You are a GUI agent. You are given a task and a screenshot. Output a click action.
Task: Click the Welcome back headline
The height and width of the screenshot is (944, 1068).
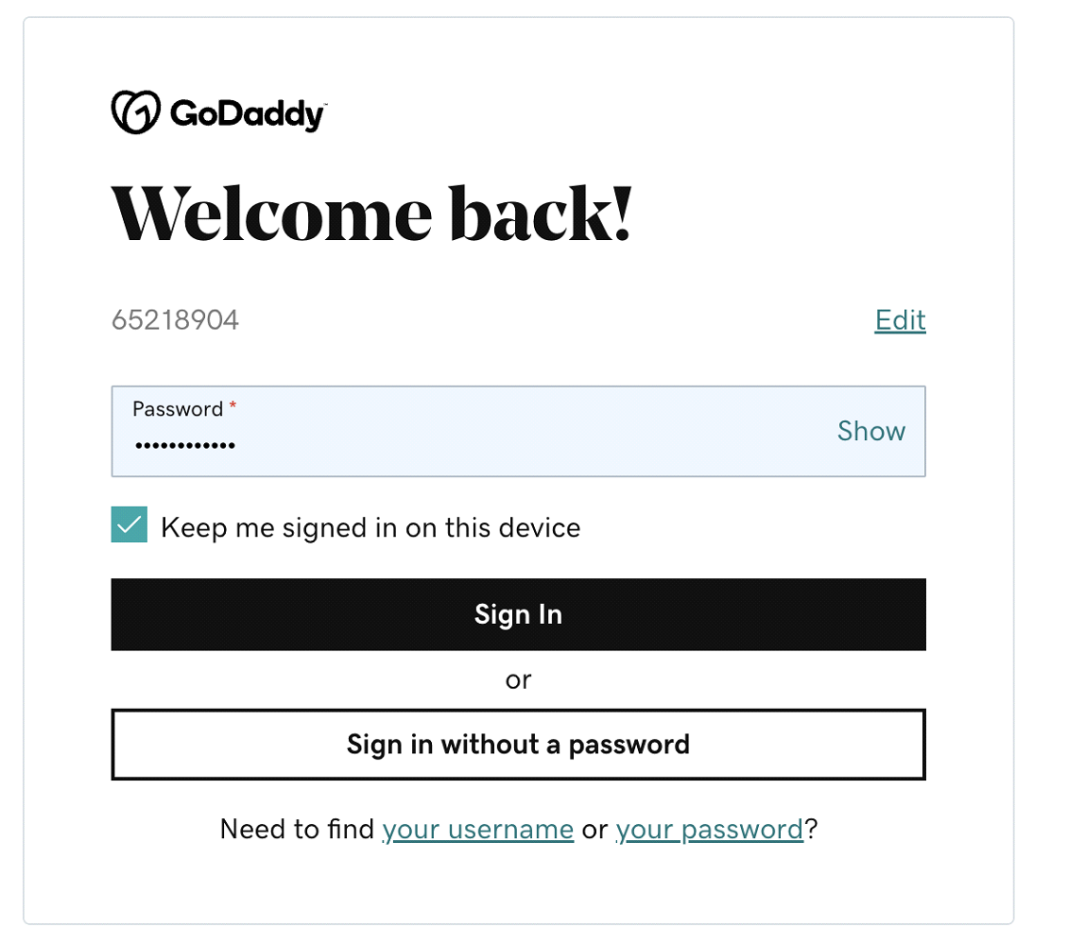[372, 212]
